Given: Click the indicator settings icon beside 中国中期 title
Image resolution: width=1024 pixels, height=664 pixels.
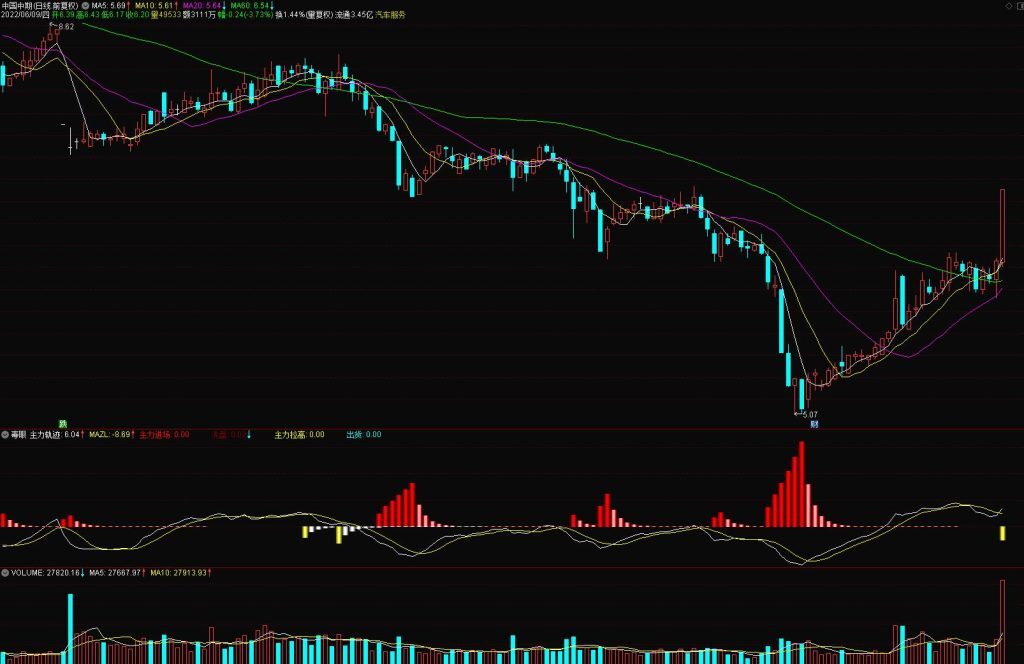Looking at the screenshot, I should pyautogui.click(x=84, y=5).
